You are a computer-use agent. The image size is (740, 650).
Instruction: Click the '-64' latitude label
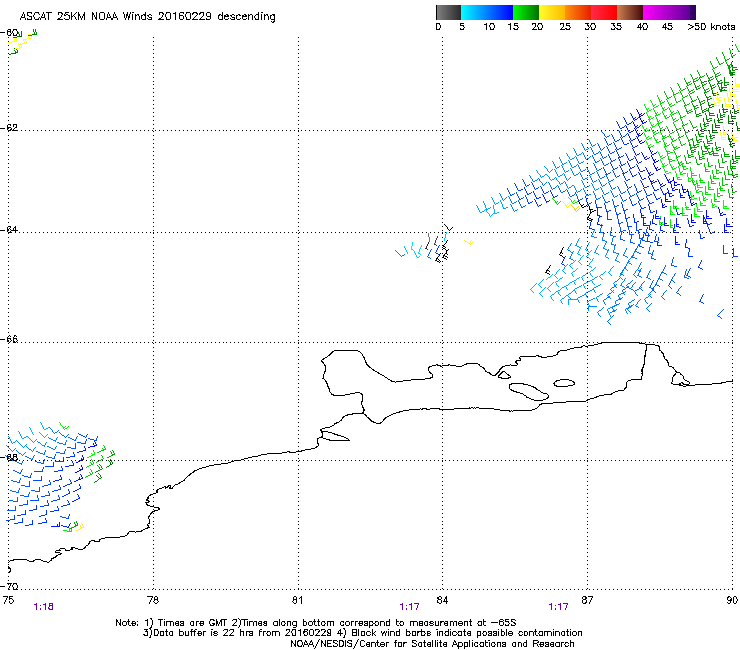pos(9,230)
